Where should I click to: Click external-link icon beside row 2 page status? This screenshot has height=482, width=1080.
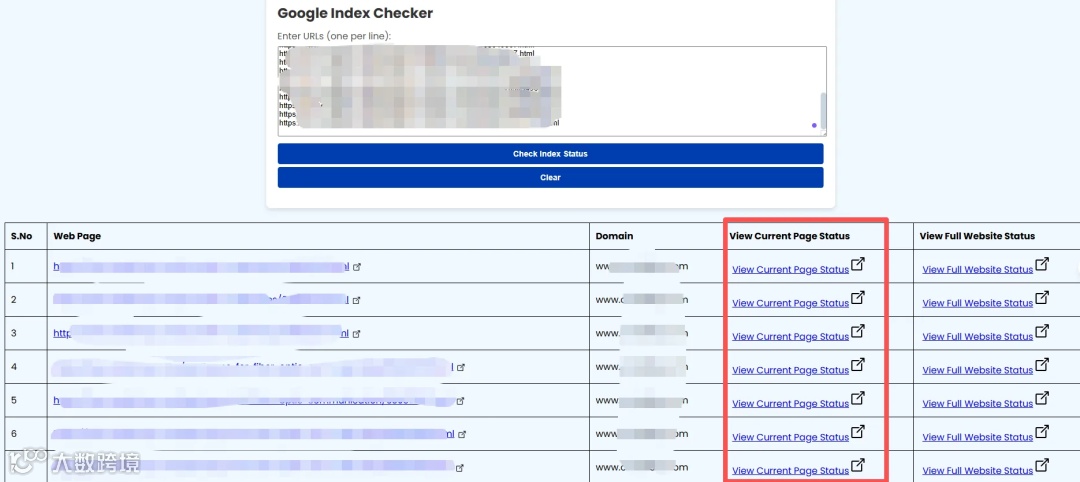click(x=858, y=297)
